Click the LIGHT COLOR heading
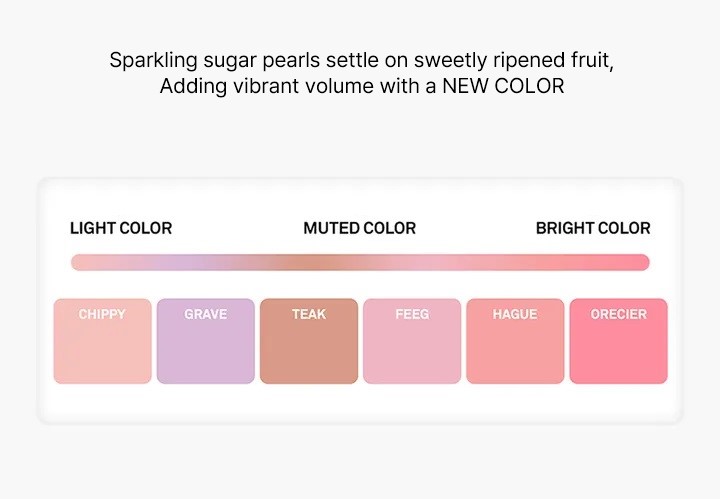Viewport: 720px width, 499px height. pyautogui.click(x=121, y=228)
